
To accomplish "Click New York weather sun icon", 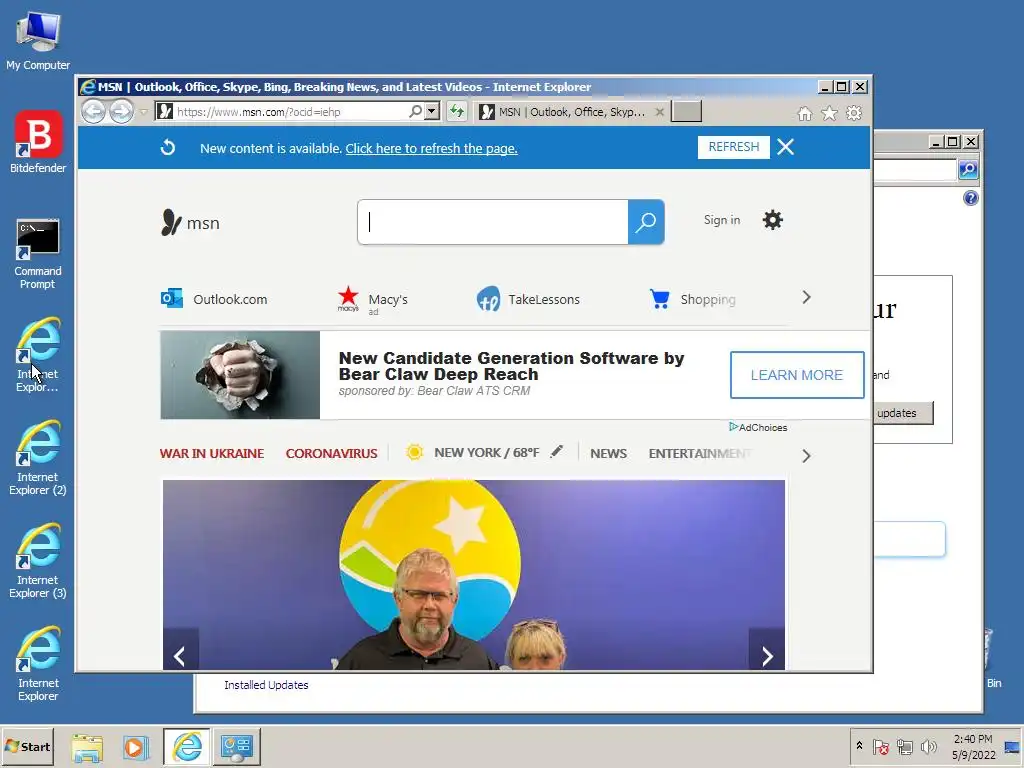I will tap(414, 452).
